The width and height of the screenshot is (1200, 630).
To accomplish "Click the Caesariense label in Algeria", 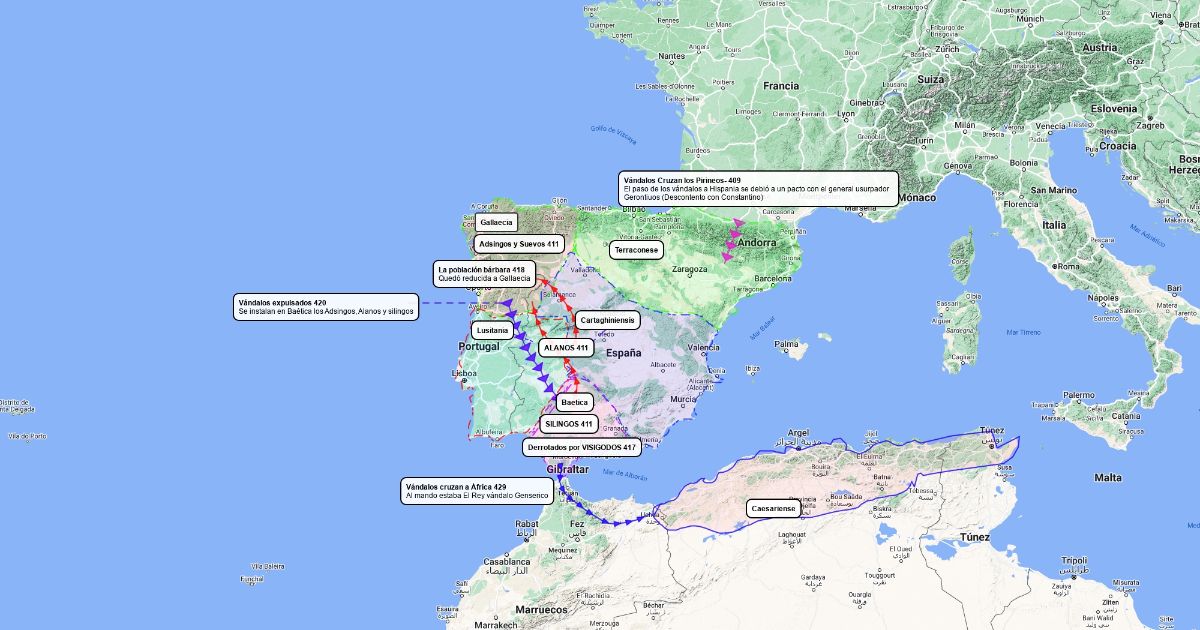I will (774, 509).
